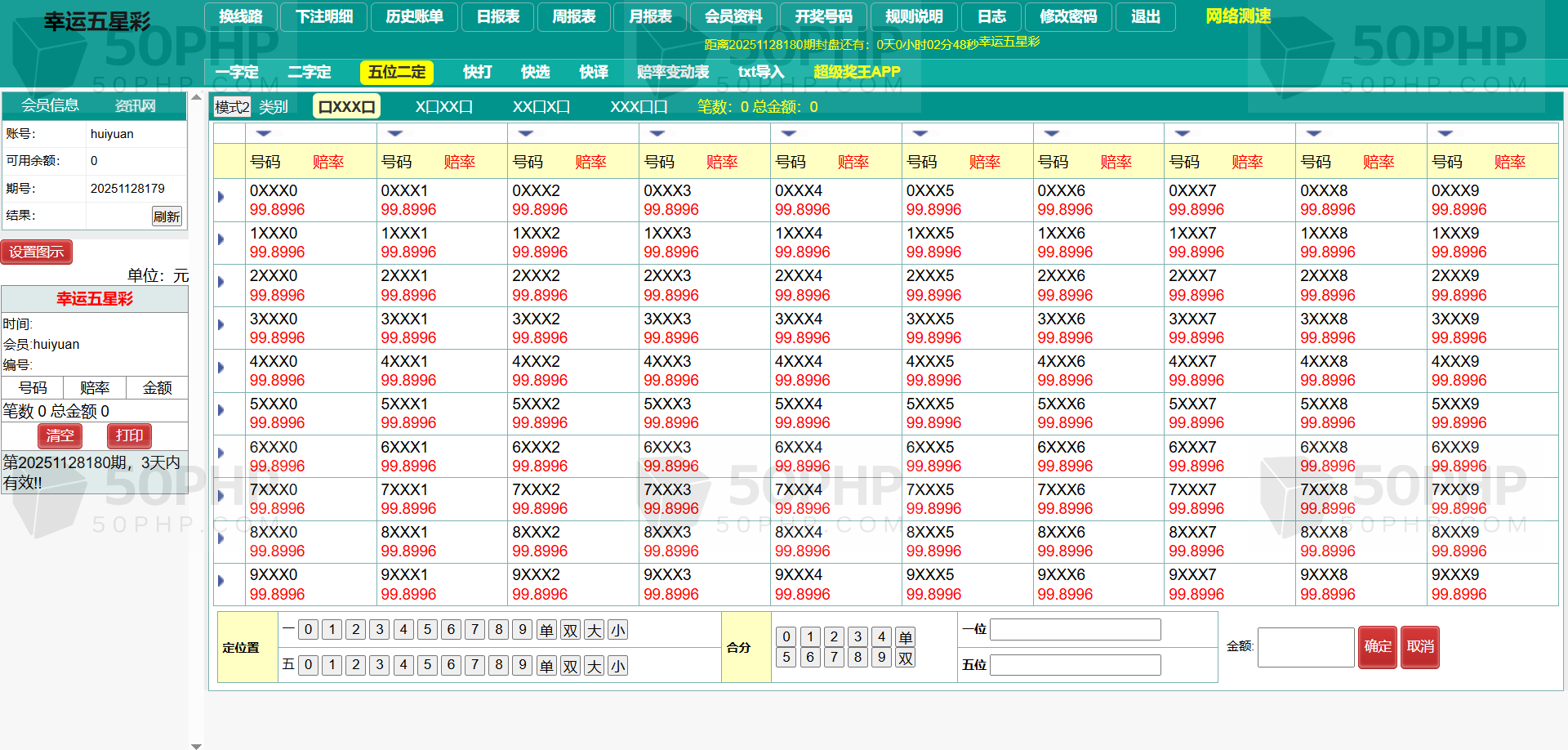Switch to the 快打 tab
1568x750 pixels.
(477, 72)
